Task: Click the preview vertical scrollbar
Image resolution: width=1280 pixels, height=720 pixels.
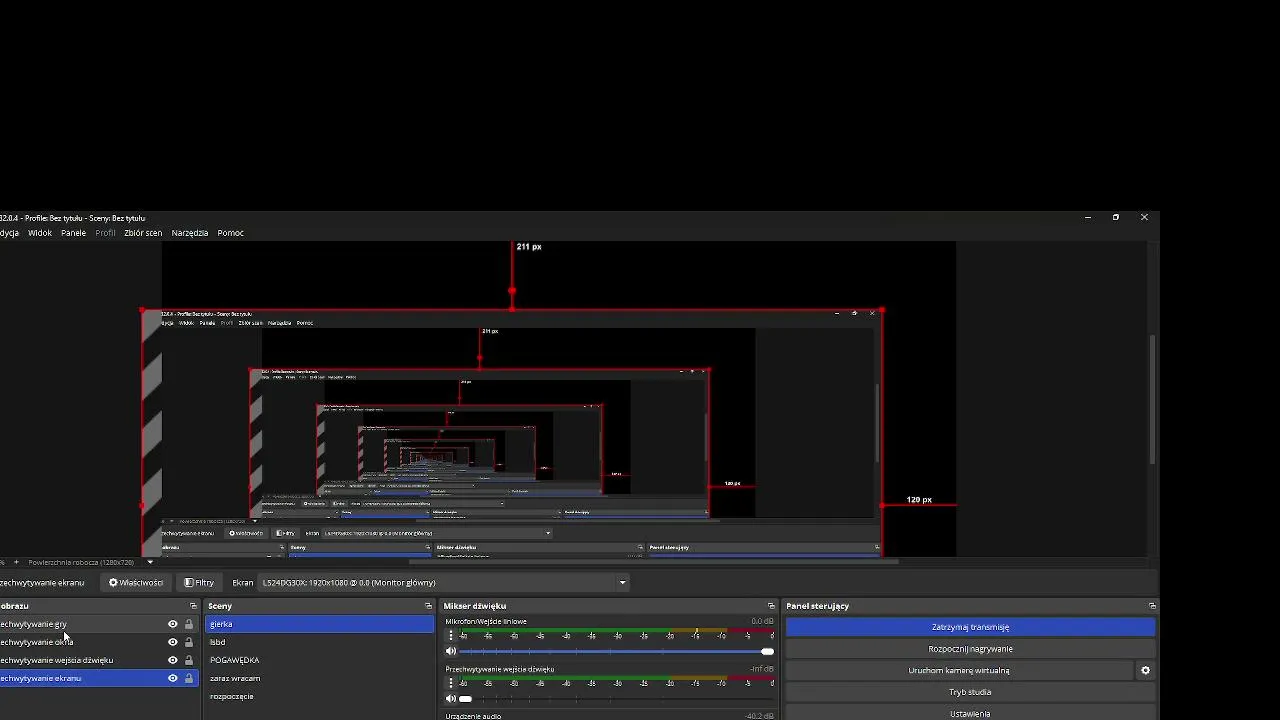Action: 1153,399
